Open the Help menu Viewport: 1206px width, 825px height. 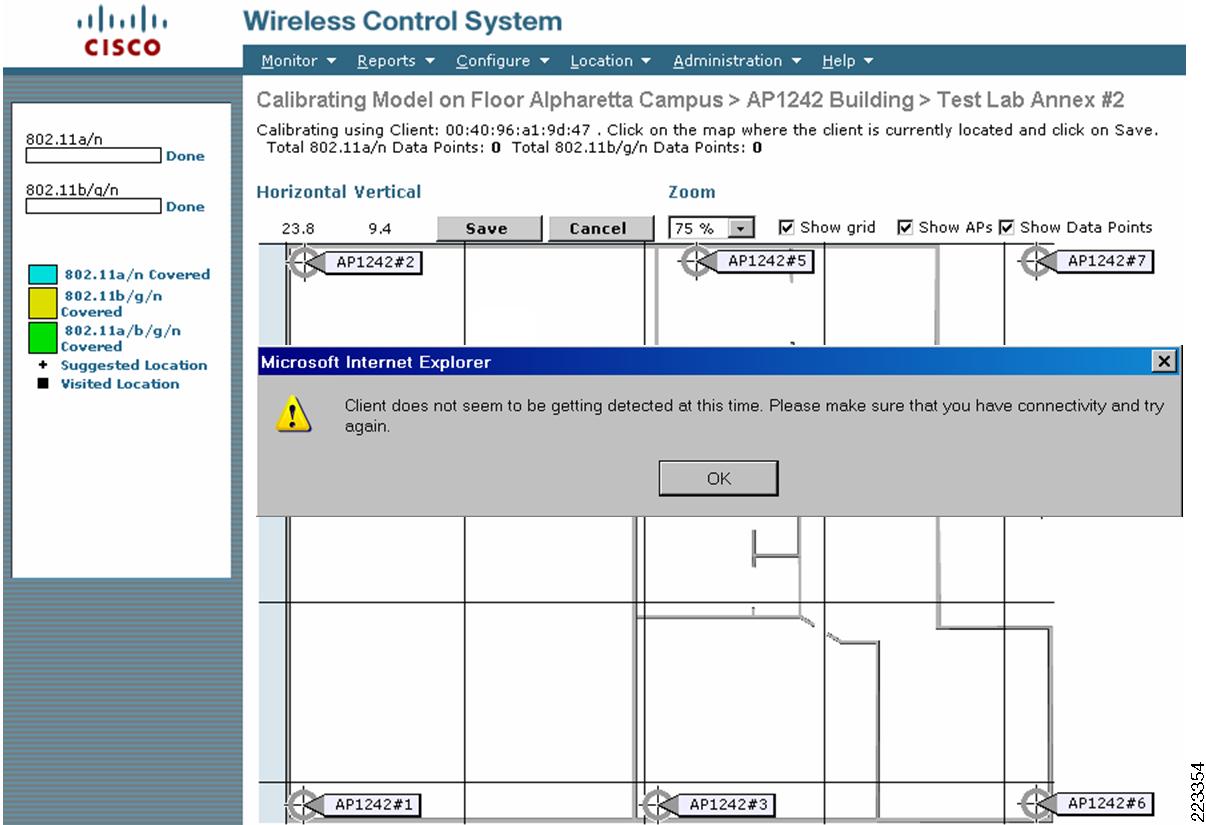[848, 61]
